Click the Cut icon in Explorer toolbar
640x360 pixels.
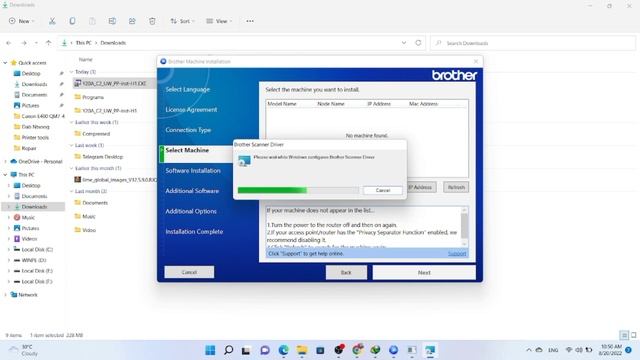coord(52,21)
